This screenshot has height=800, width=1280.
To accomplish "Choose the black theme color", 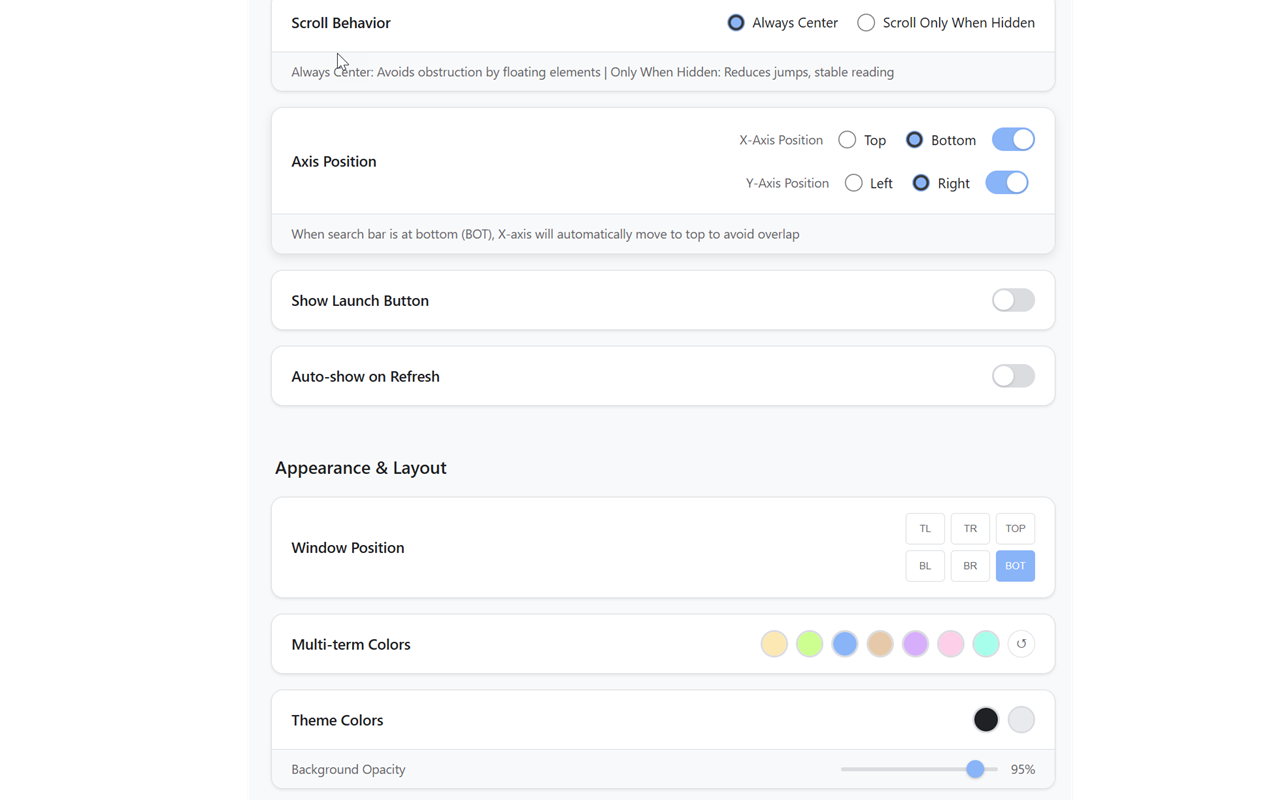I will click(x=986, y=720).
